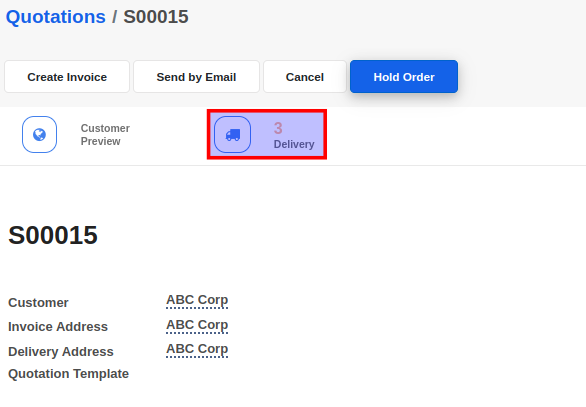This screenshot has height=407, width=586.
Task: Click the Quotation Template field label
Action: (68, 374)
